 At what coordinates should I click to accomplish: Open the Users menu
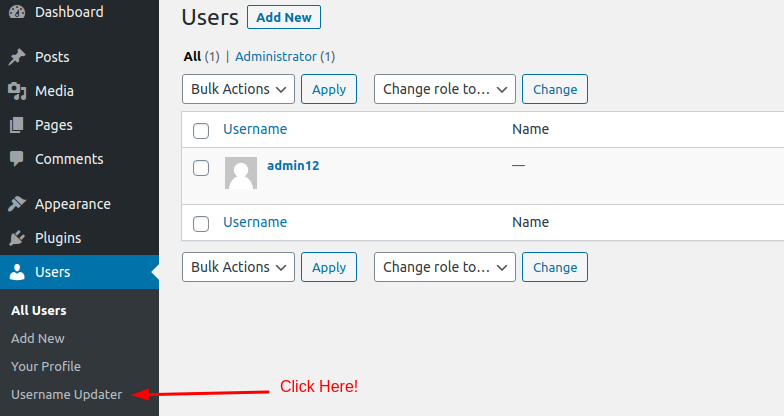pyautogui.click(x=80, y=272)
